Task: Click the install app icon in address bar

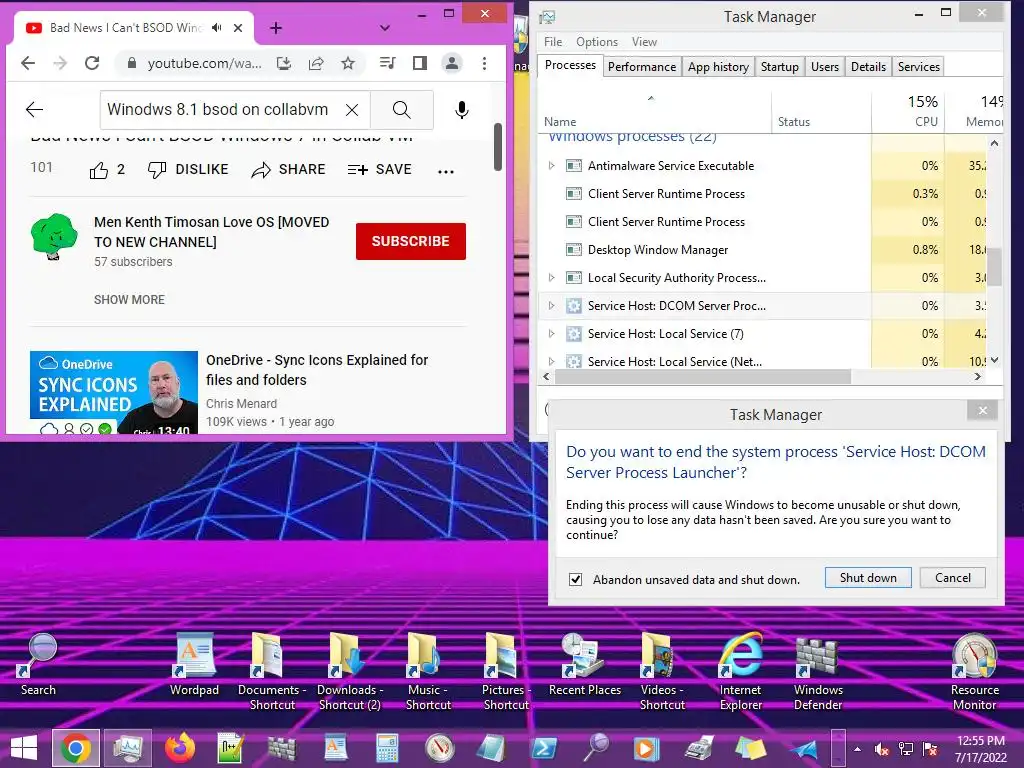Action: pos(284,63)
